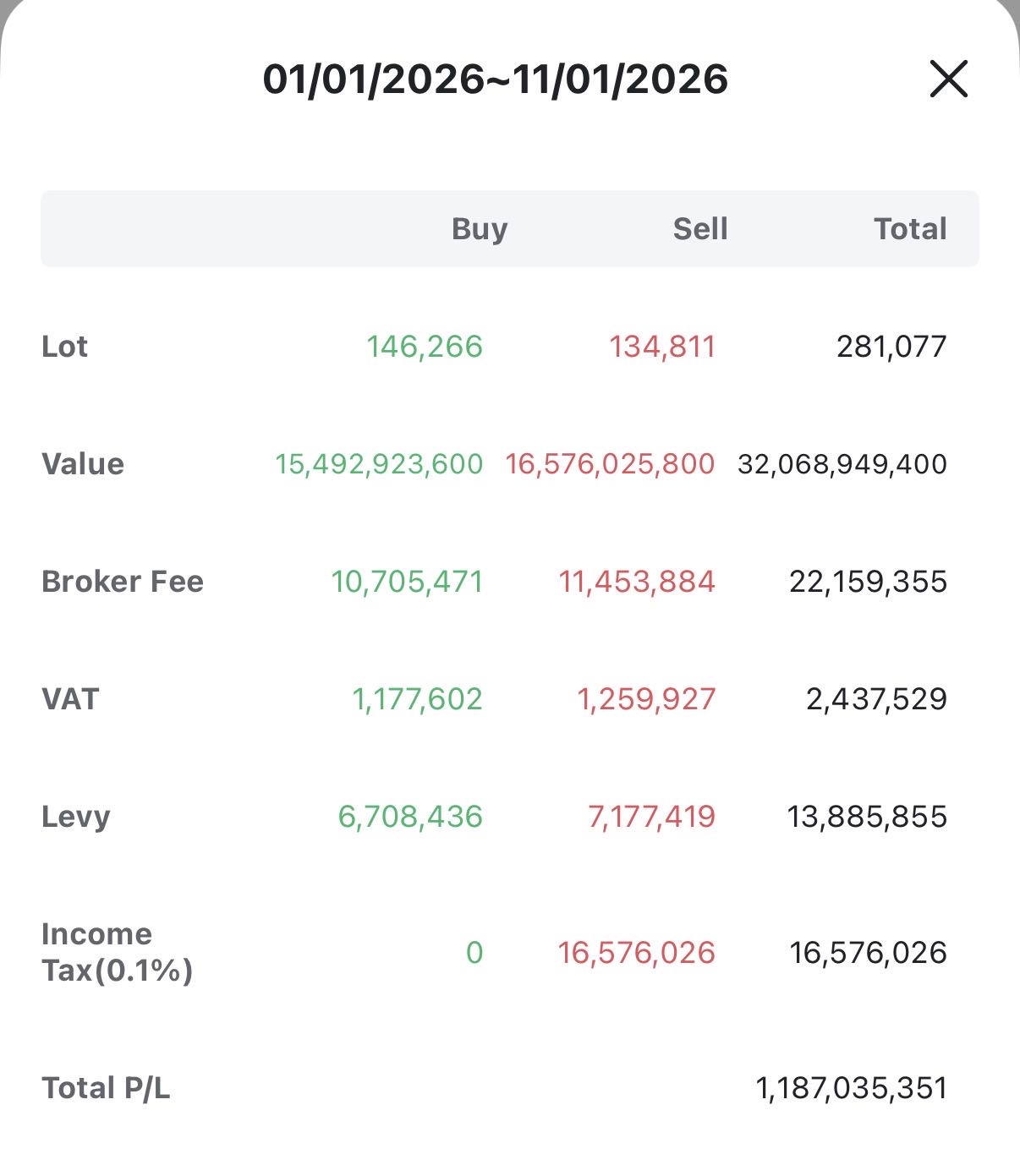Click the Value row label
This screenshot has height=1176, width=1020.
tap(83, 464)
